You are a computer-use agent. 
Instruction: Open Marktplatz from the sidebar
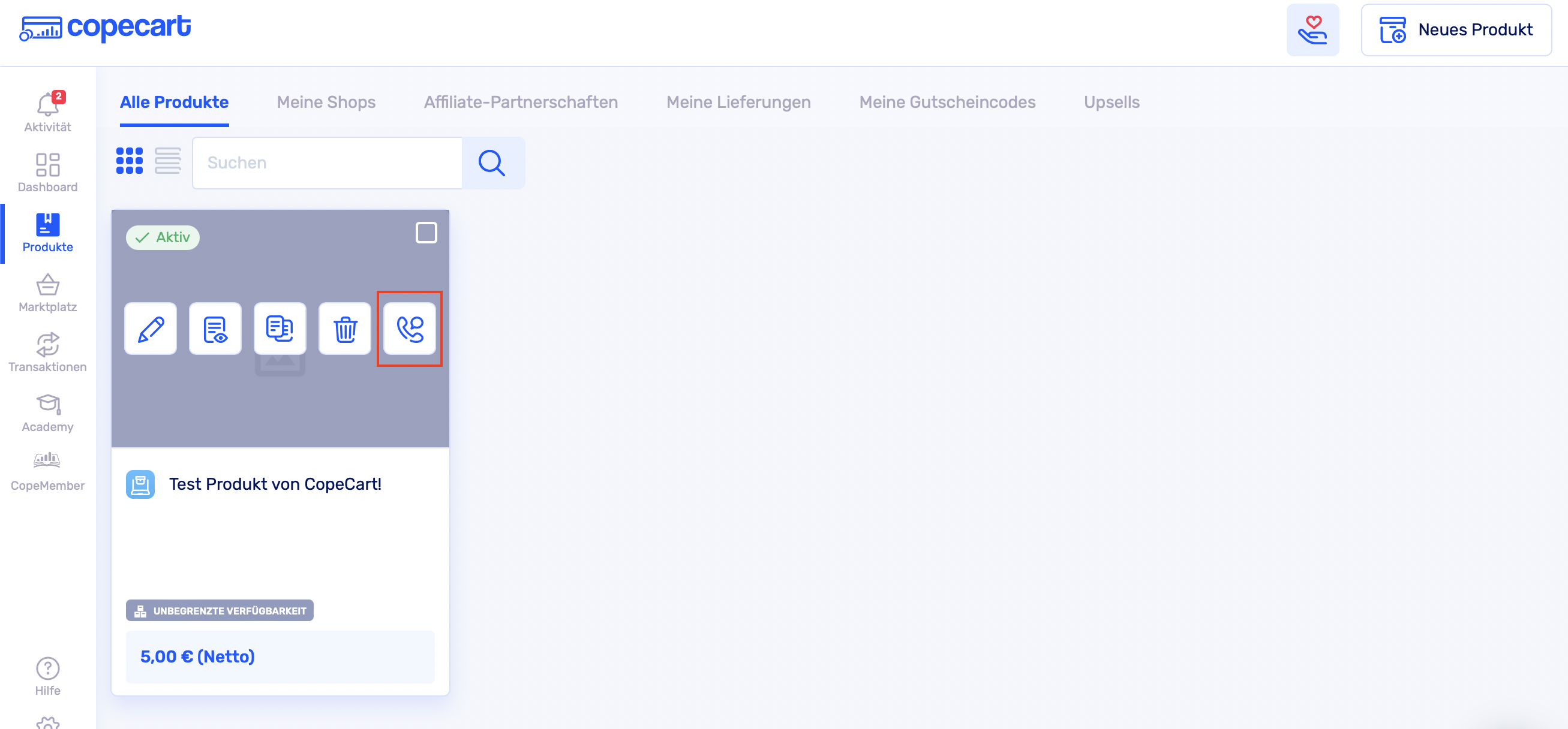click(x=47, y=293)
